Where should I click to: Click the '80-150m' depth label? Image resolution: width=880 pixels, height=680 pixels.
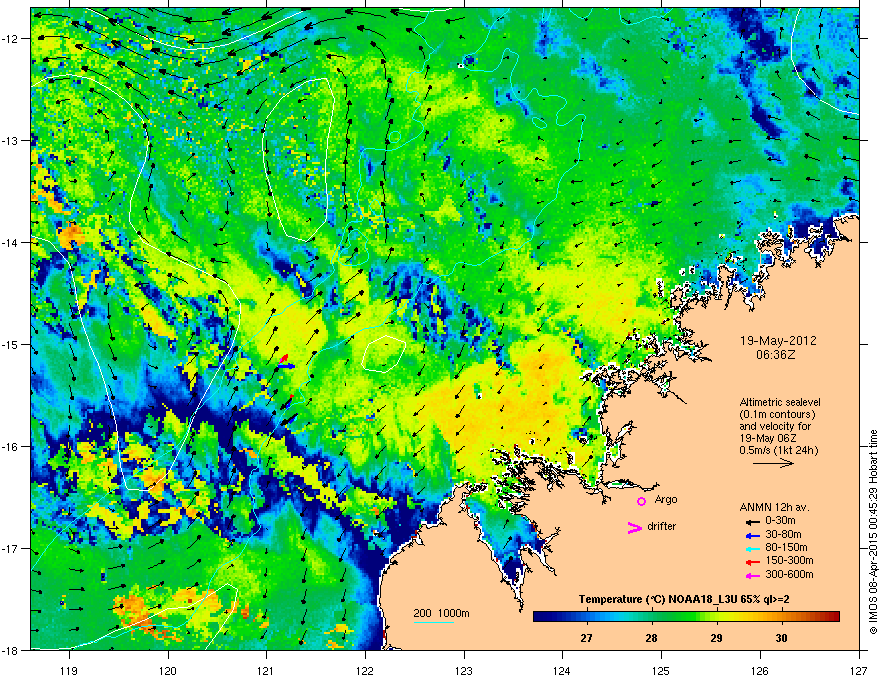(786, 548)
